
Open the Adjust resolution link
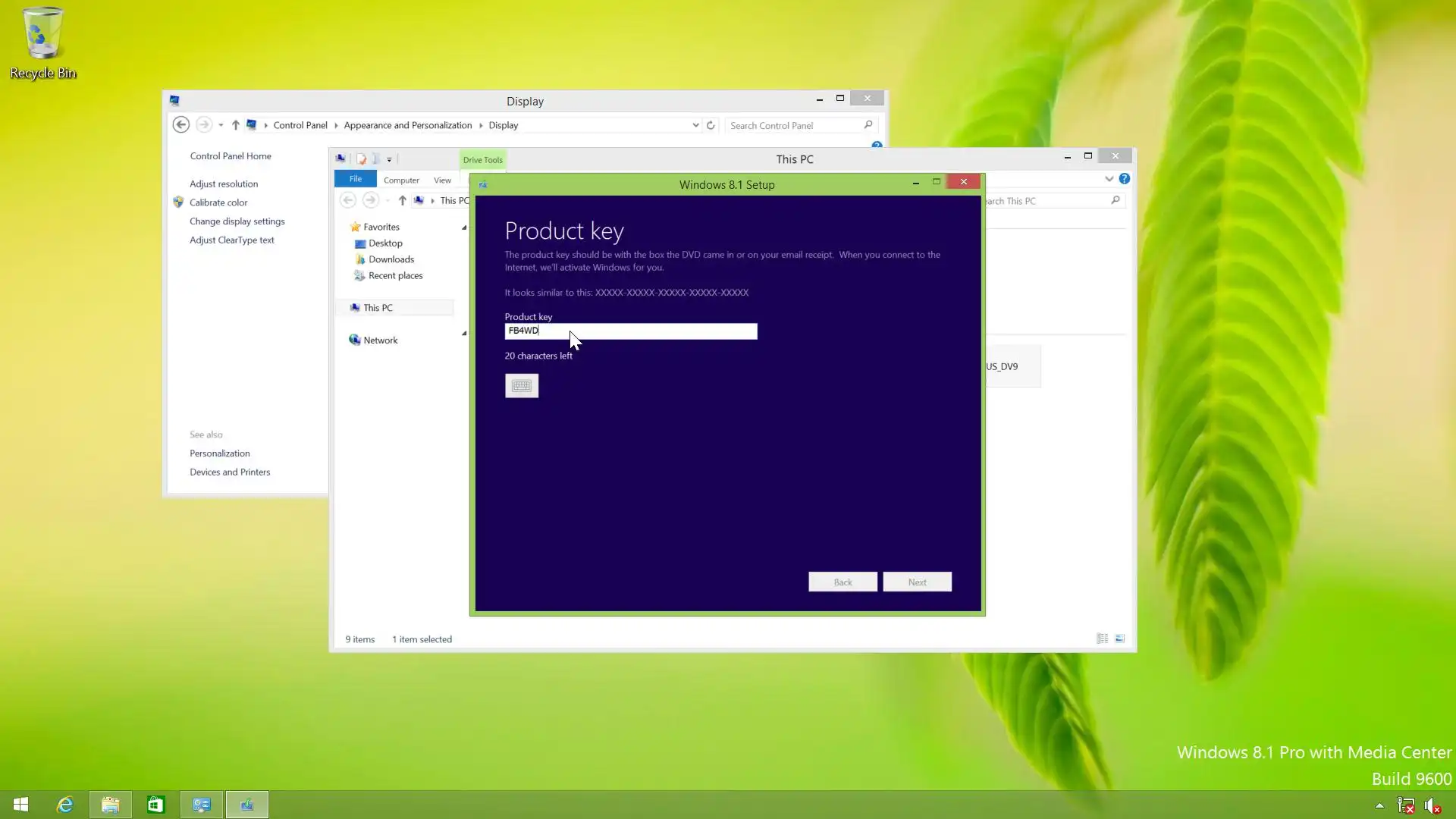(224, 184)
